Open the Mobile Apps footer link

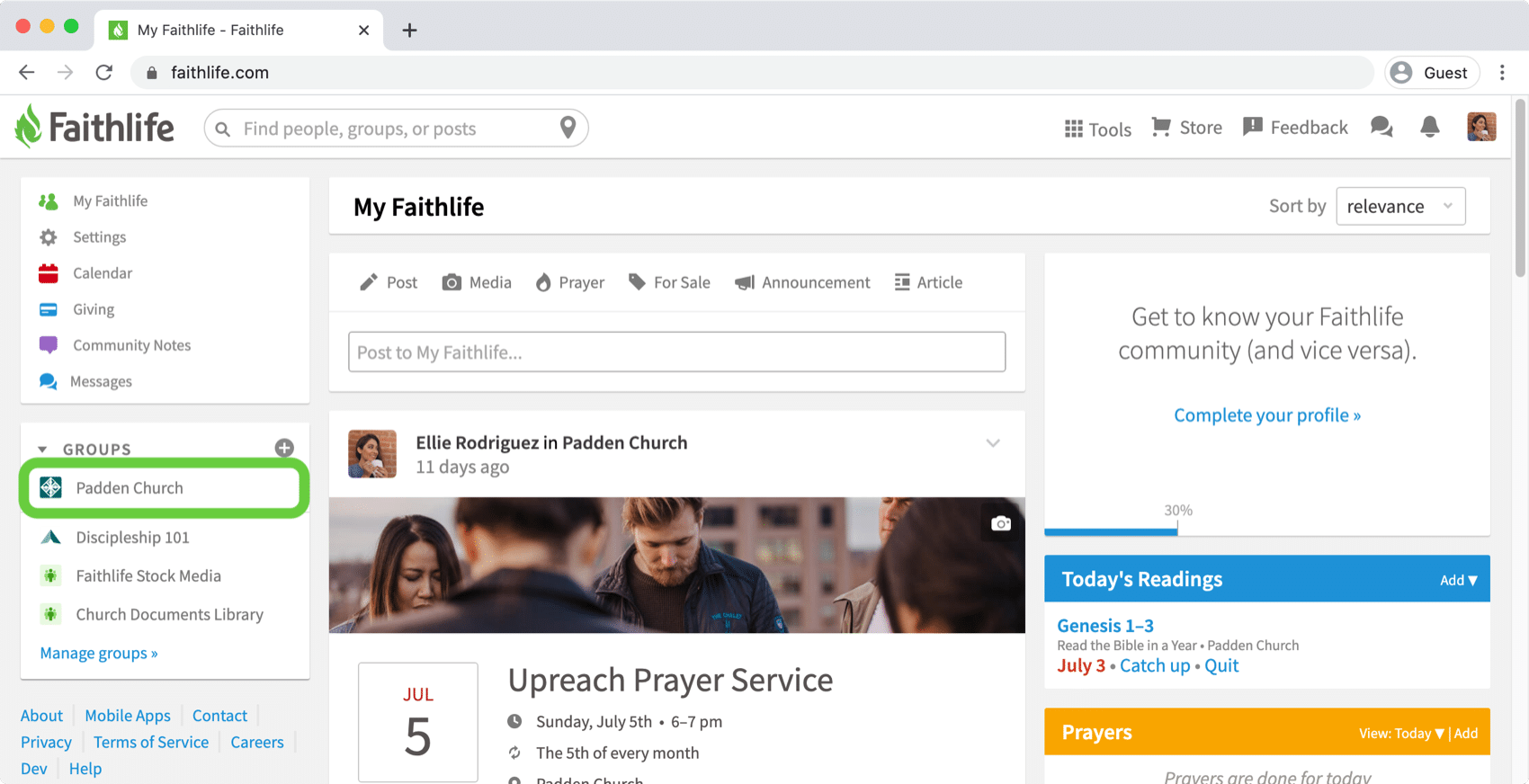coord(128,716)
